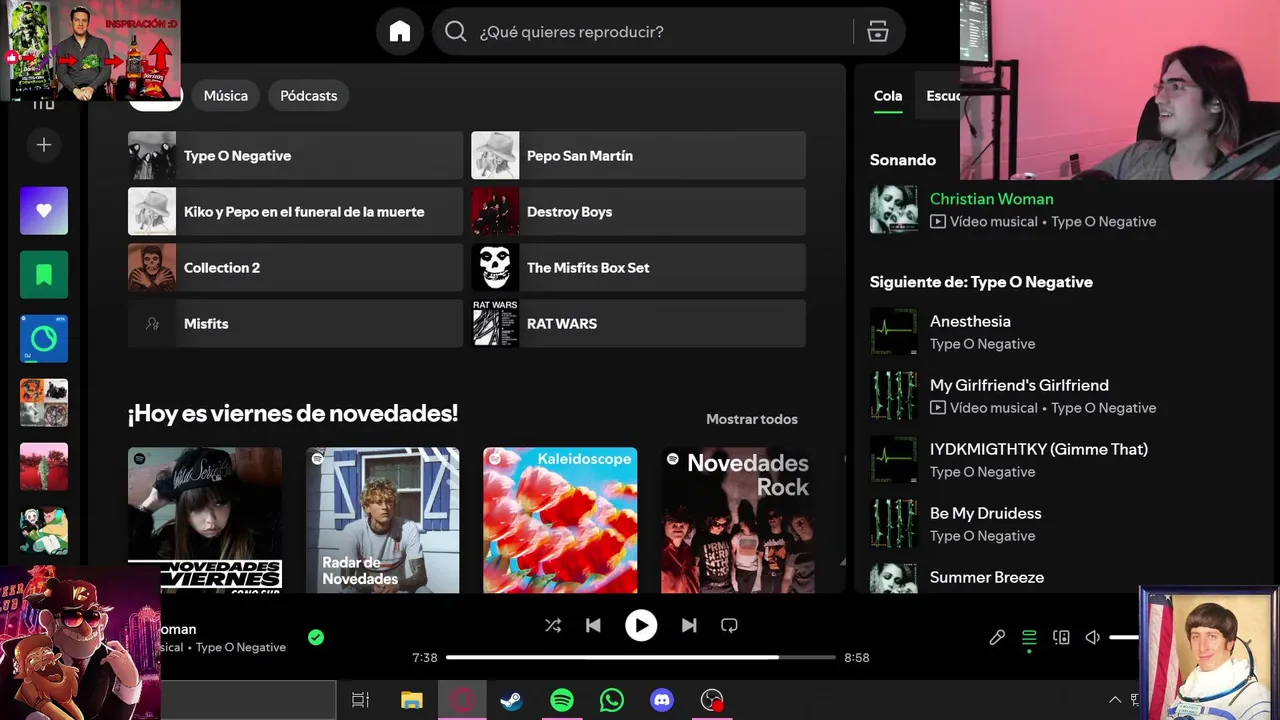Open Collection 2 shortcut tile
The height and width of the screenshot is (720, 1280).
[x=295, y=268]
